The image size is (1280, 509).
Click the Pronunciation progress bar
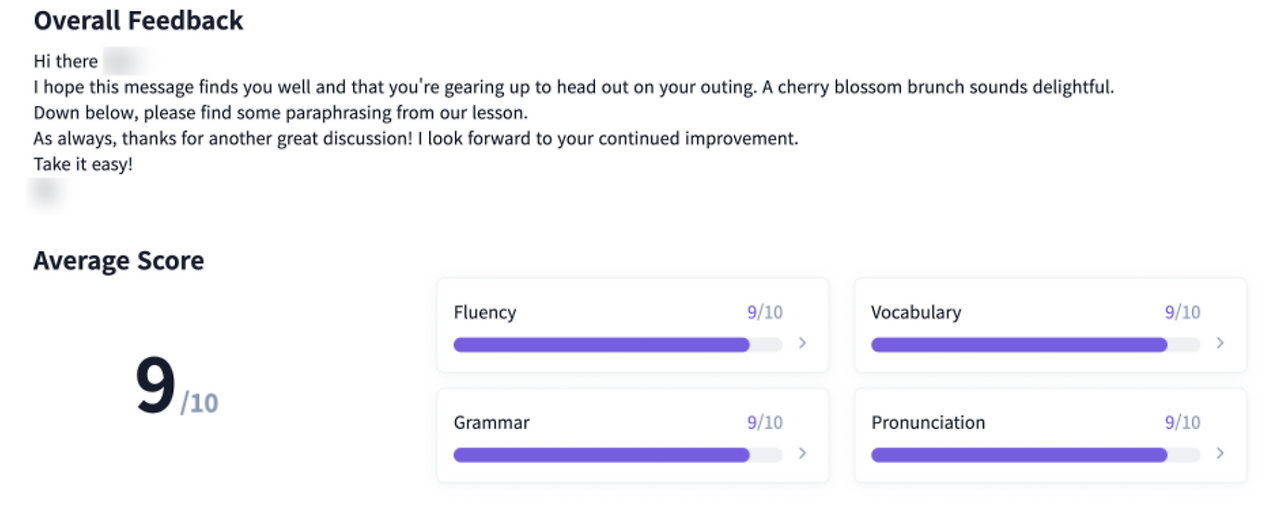tap(1034, 455)
